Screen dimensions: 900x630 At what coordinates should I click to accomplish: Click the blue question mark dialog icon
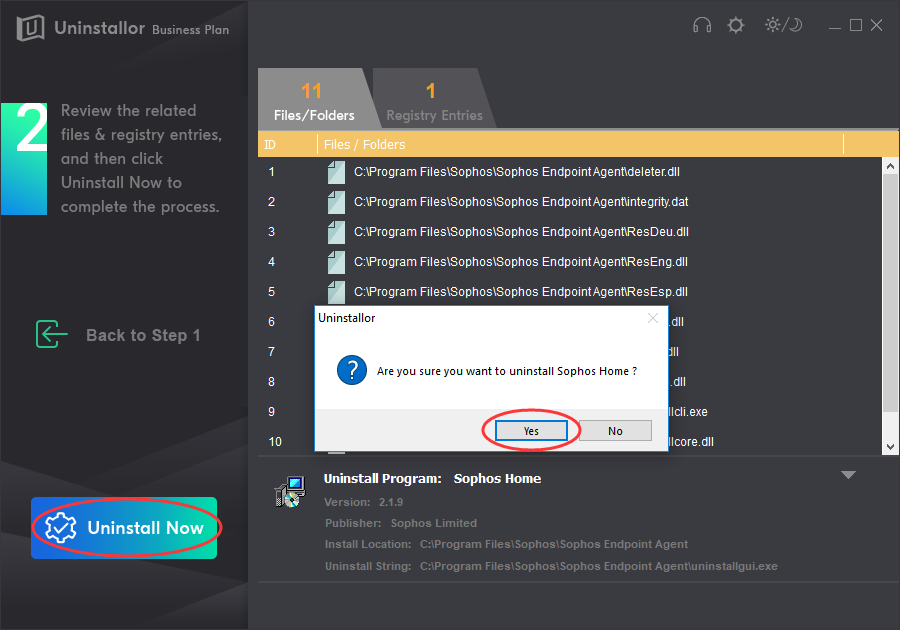(x=352, y=370)
